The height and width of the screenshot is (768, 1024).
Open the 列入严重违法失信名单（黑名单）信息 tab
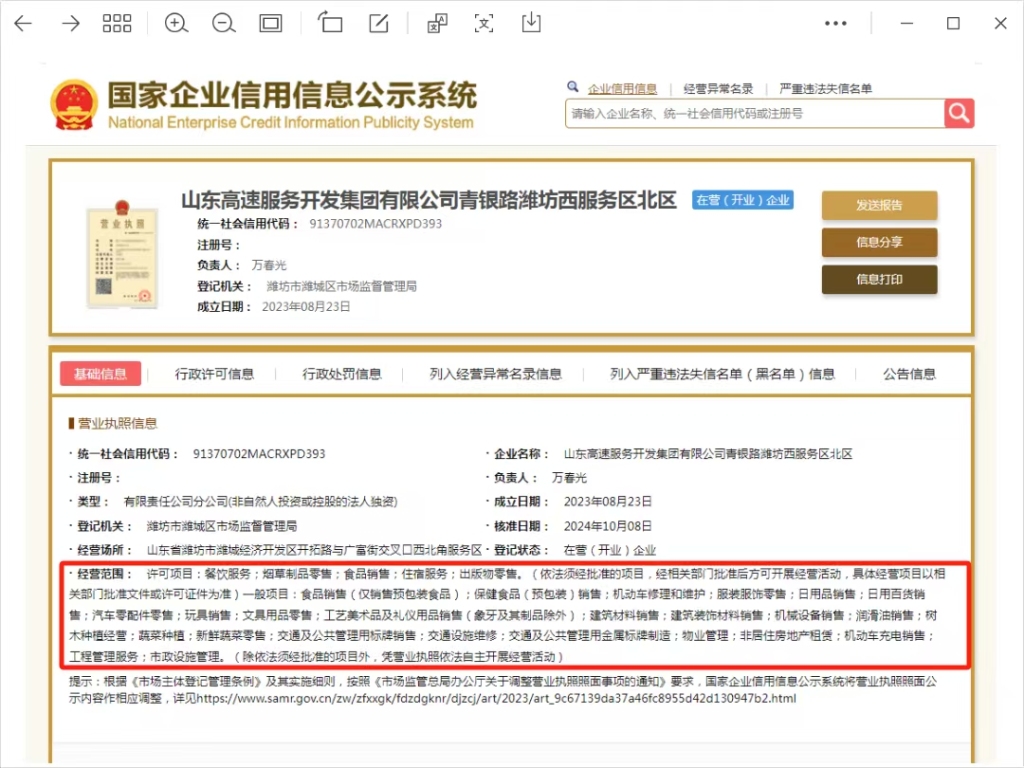tap(722, 374)
